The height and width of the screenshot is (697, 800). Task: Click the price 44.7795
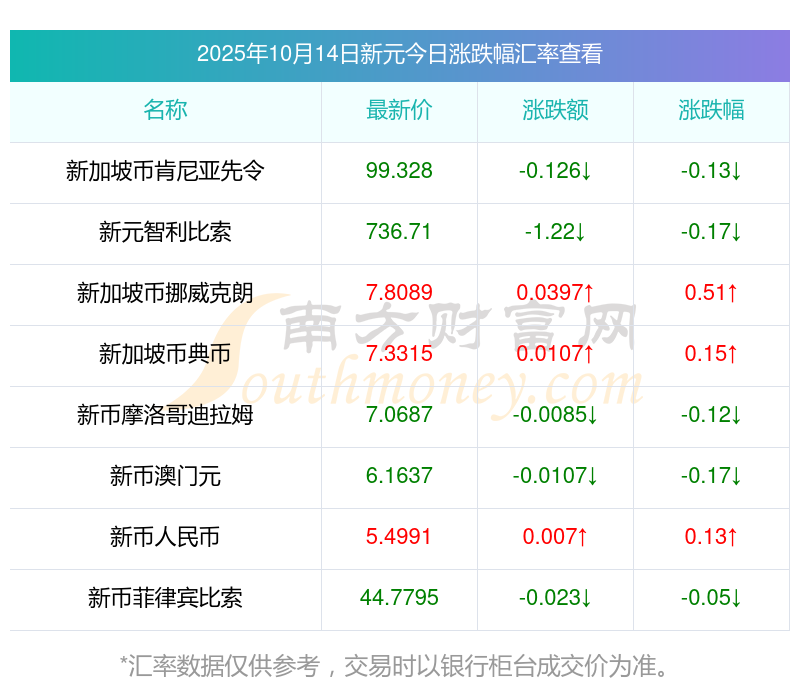coord(399,598)
